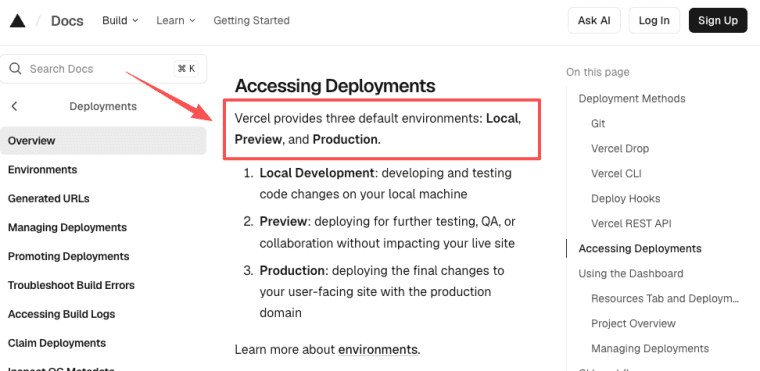Image resolution: width=760 pixels, height=371 pixels.
Task: Click the Docs header link
Action: point(67,21)
